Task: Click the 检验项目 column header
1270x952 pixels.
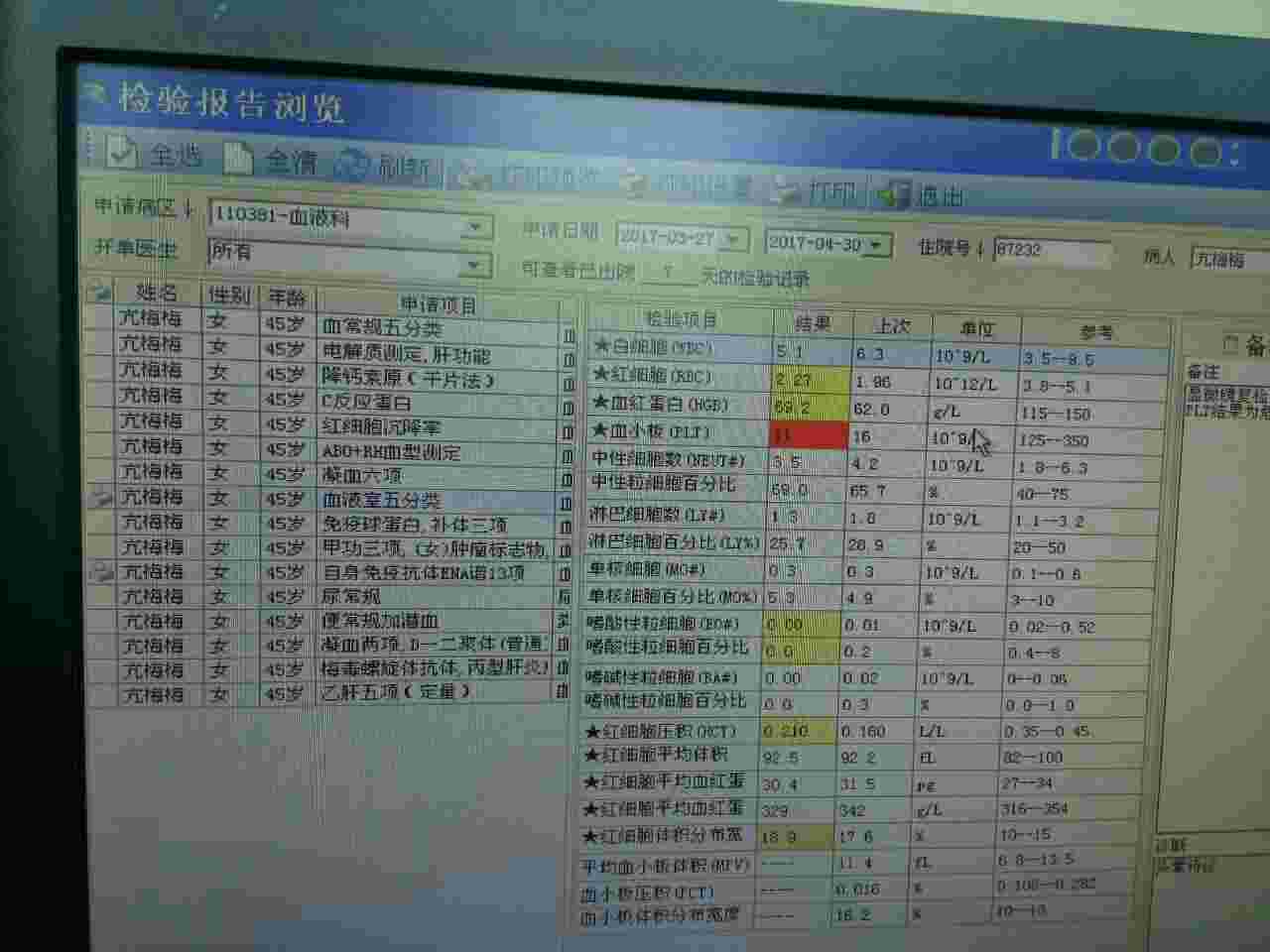Action: 681,319
